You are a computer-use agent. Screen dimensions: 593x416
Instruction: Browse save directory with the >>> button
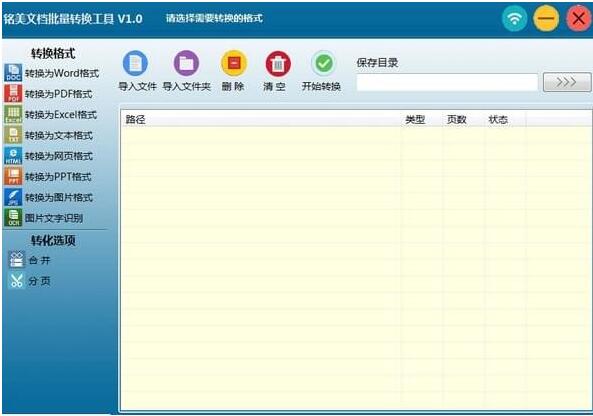(x=567, y=82)
